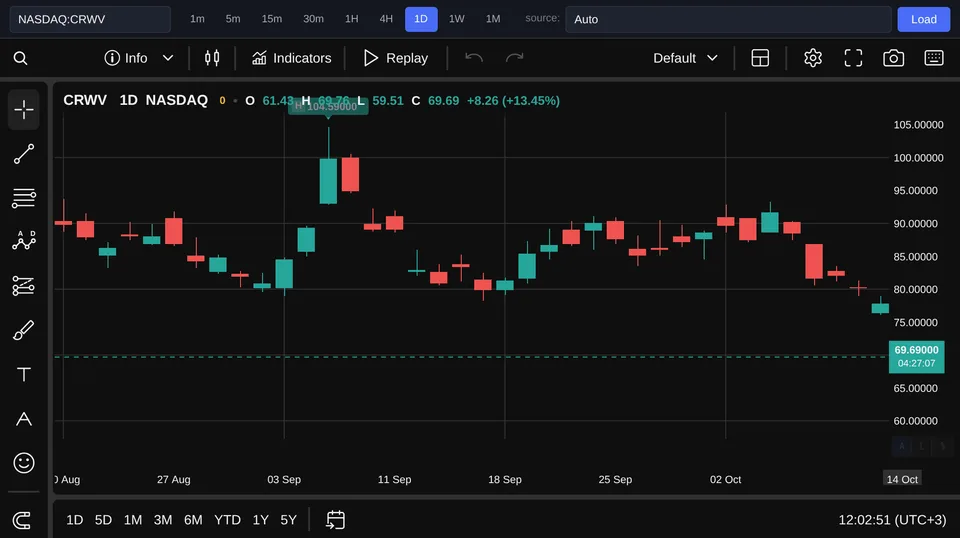Open the Indicators panel
Viewport: 960px width, 538px height.
tap(291, 58)
